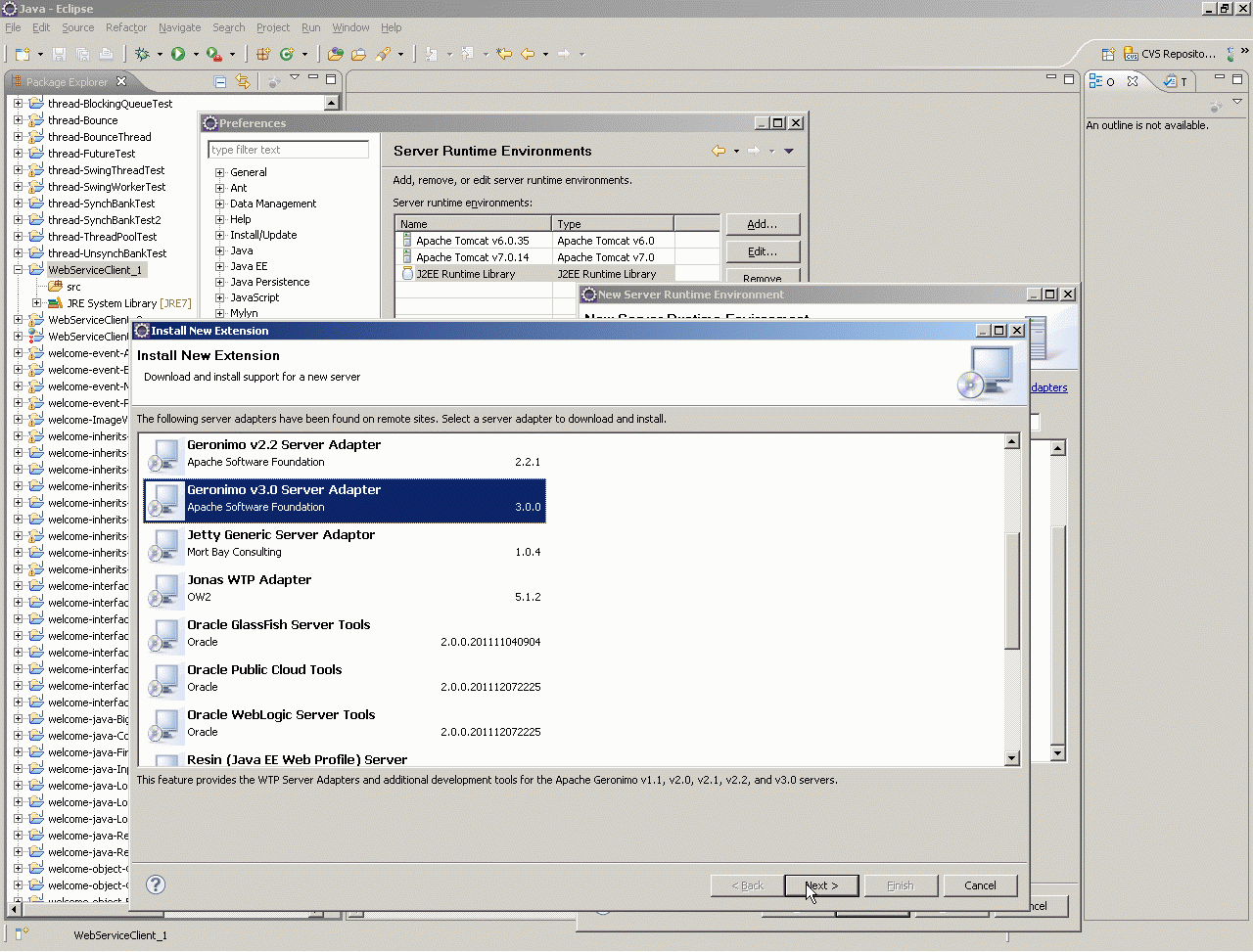The height and width of the screenshot is (952, 1253).
Task: Click the Save toolbar icon
Action: (59, 54)
